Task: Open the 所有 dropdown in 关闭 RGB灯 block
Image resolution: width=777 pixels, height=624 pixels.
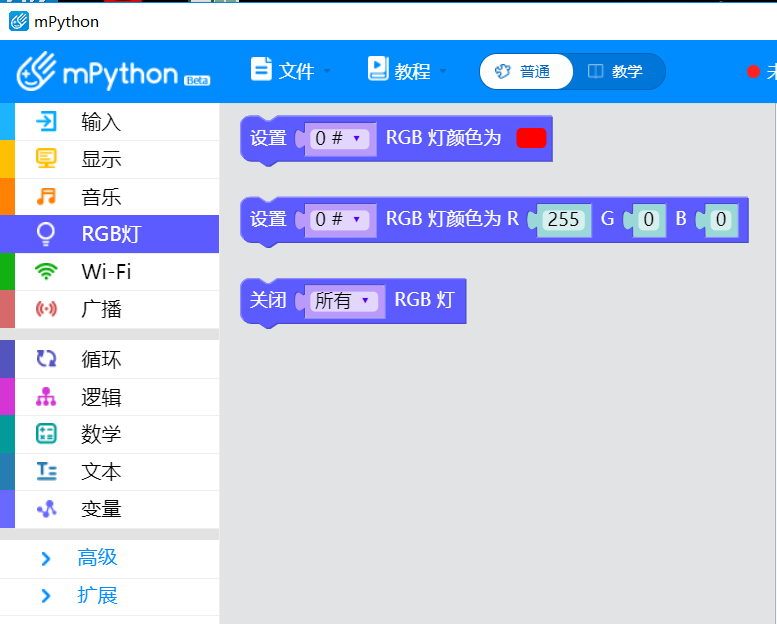Action: pyautogui.click(x=344, y=300)
